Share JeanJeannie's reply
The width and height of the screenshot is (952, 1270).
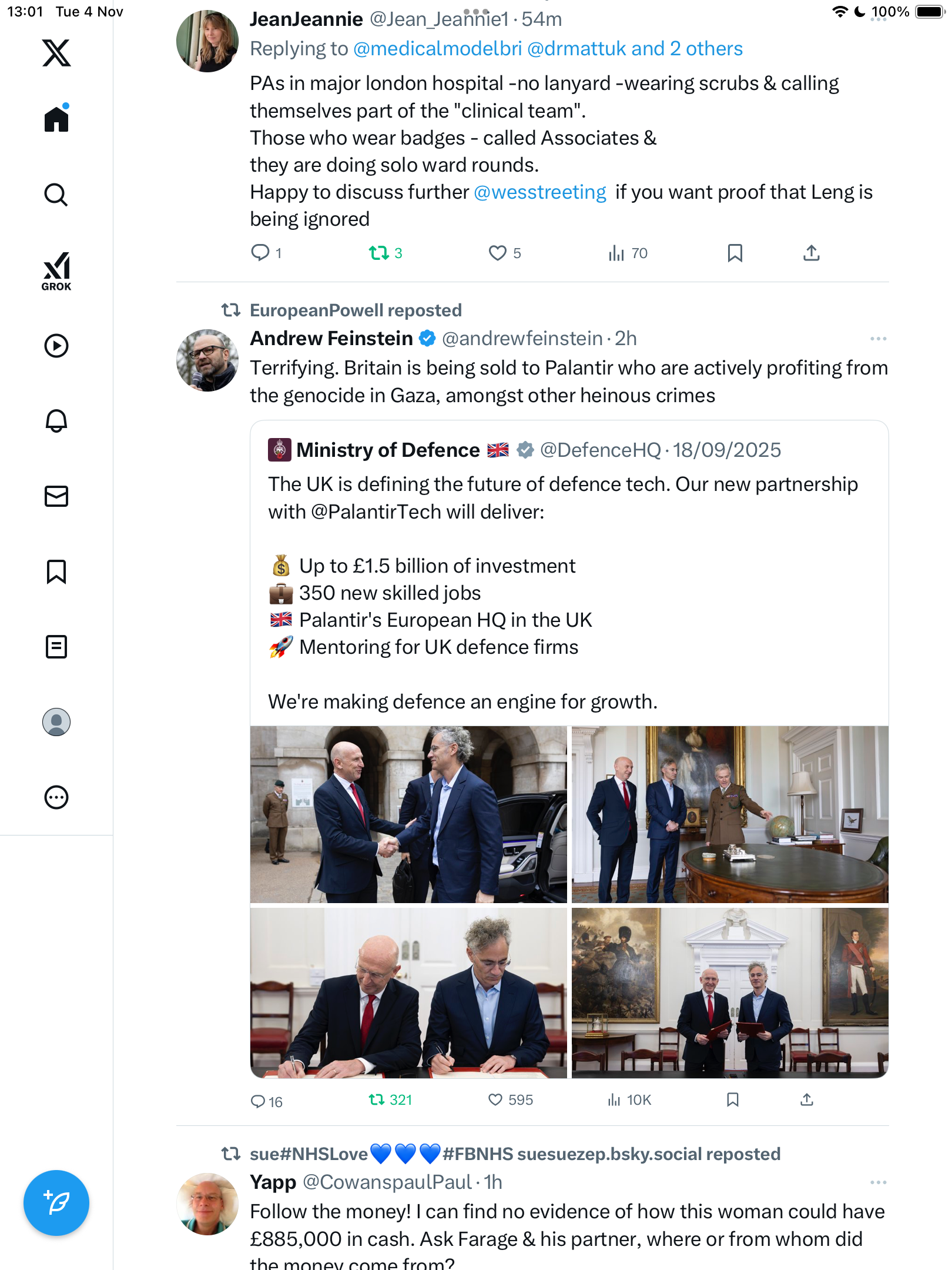811,253
